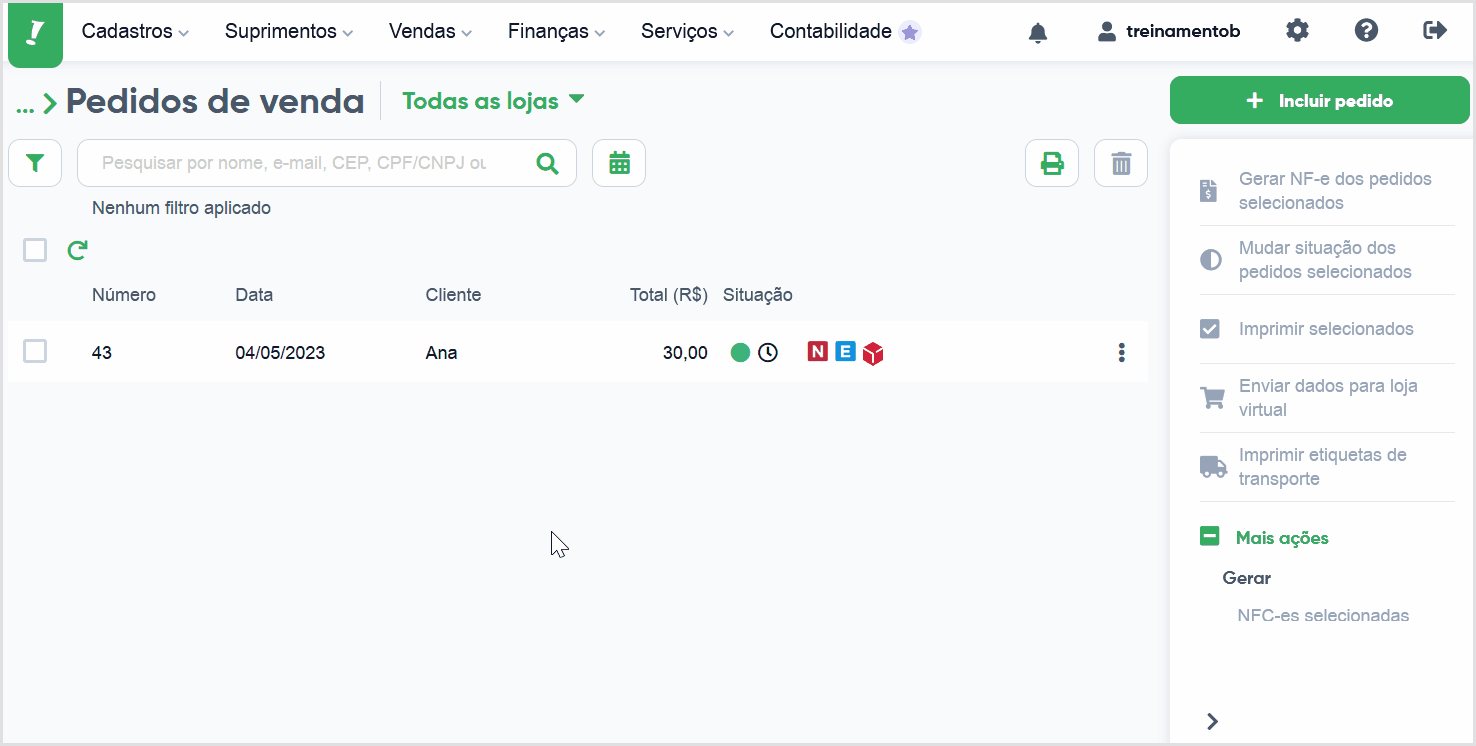Open the notifications bell
The height and width of the screenshot is (746, 1476).
click(1038, 33)
